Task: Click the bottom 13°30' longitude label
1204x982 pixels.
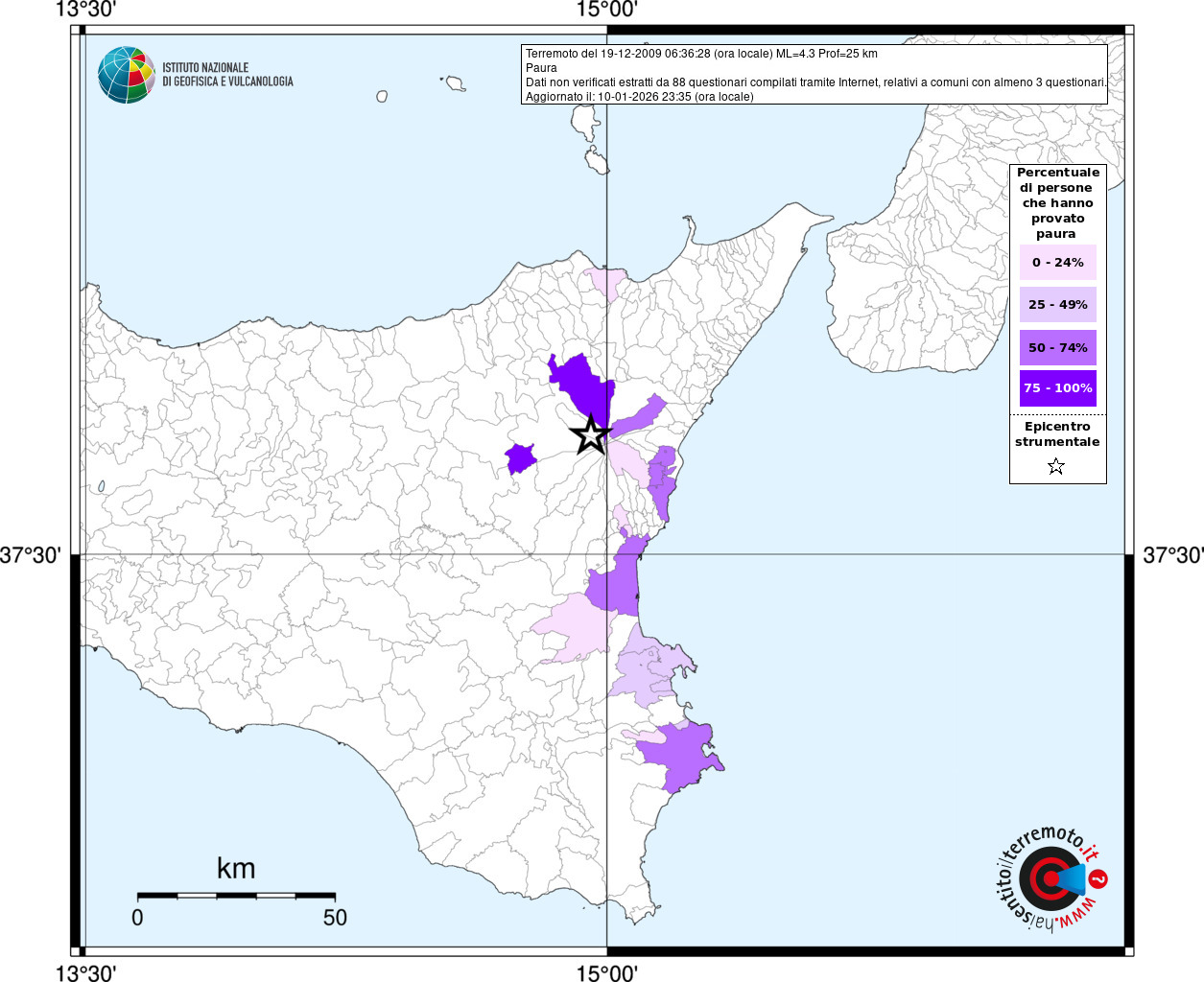Action: tap(85, 973)
